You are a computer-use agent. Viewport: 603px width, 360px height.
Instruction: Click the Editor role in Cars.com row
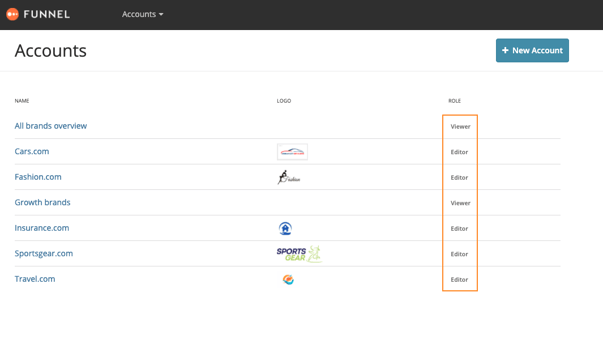pos(459,152)
